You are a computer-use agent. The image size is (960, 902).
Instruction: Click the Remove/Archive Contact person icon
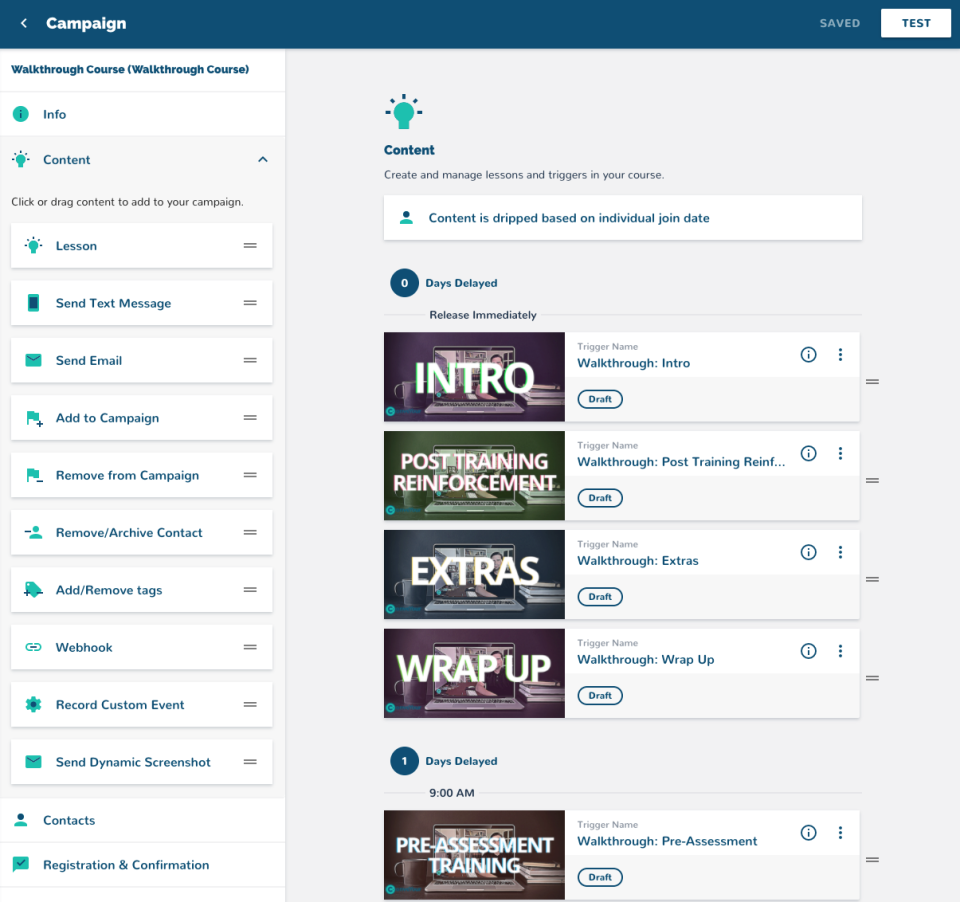point(34,533)
